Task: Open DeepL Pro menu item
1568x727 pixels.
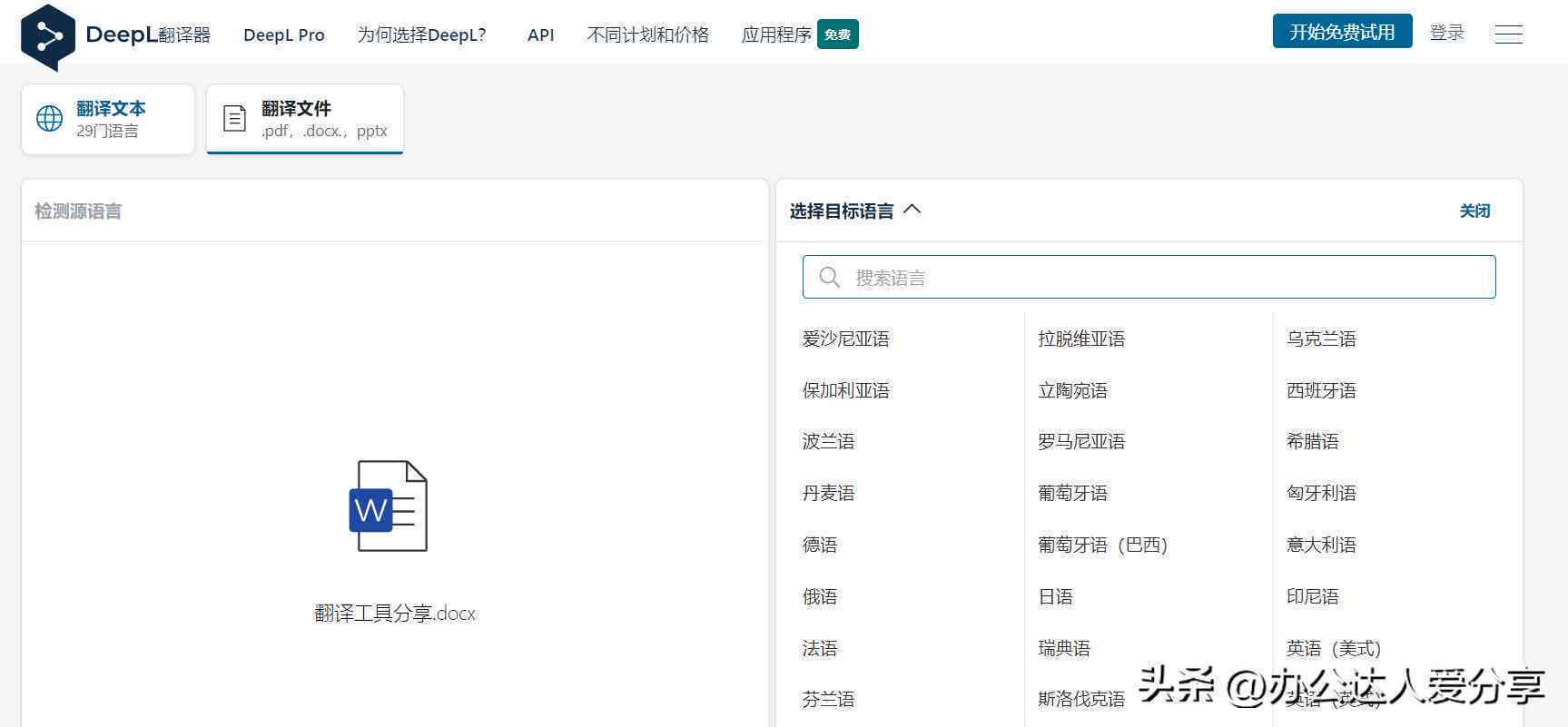Action: point(284,35)
